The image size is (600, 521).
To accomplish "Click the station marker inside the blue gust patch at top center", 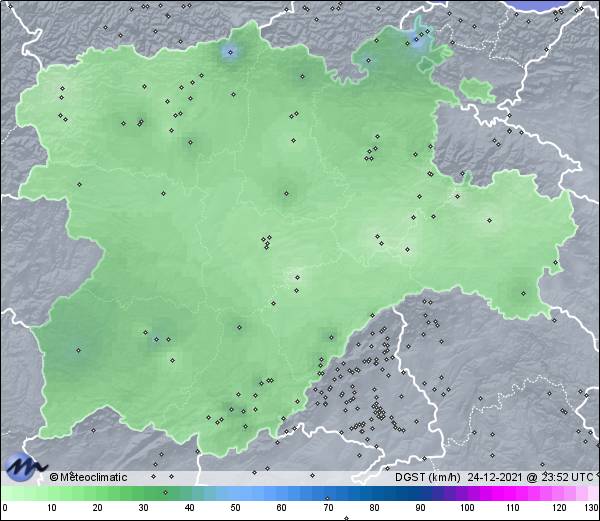I will (x=230, y=52).
